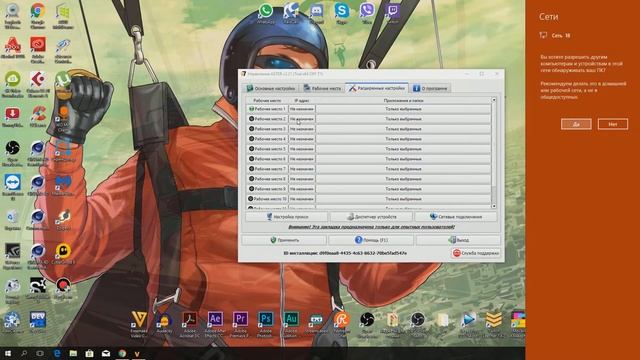Click the IP address field of Рабочее место 7
The image size is (640, 360).
302,169
